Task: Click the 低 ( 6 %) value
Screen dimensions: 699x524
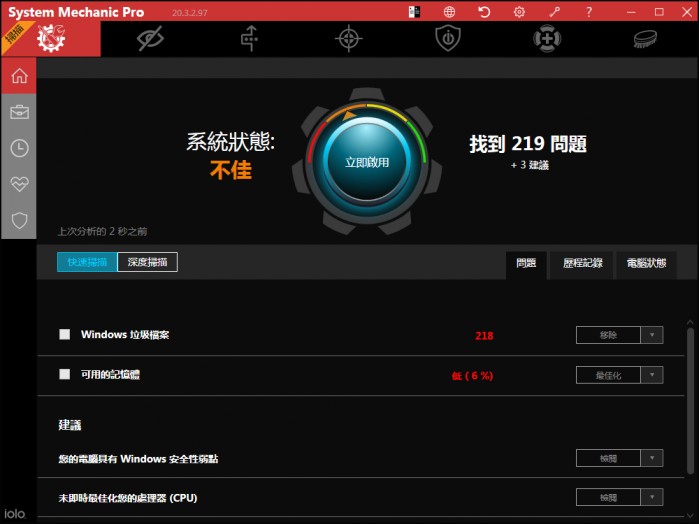Action: coord(472,375)
